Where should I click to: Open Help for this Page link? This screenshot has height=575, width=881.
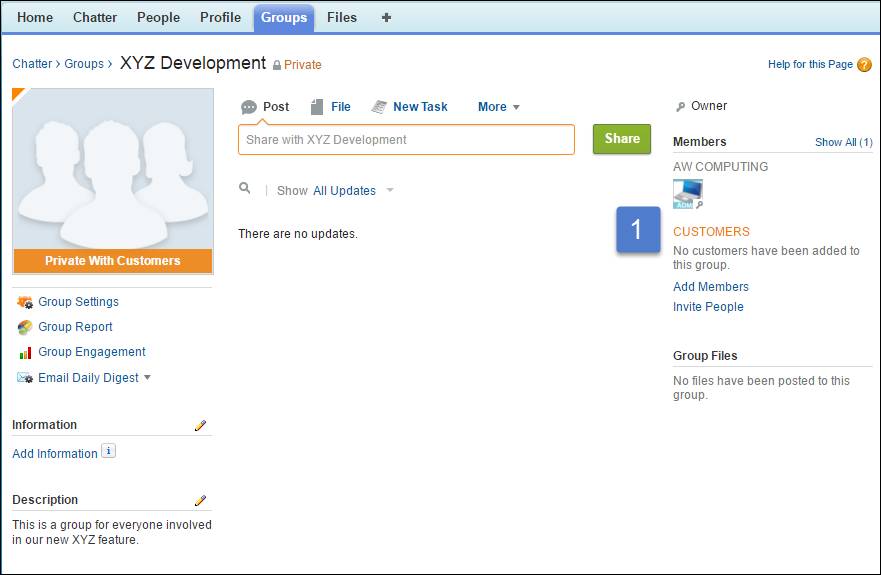coord(810,64)
